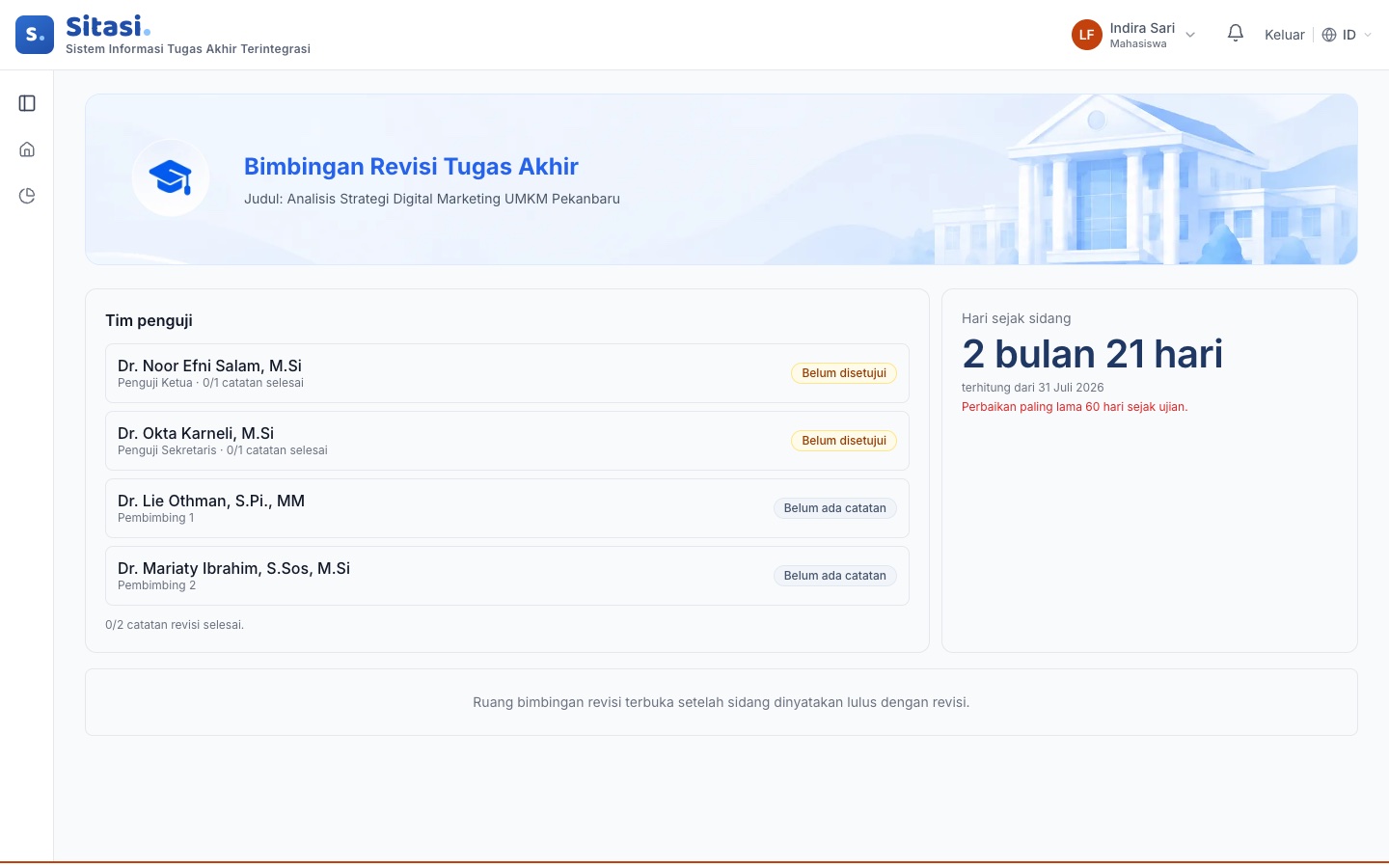
Task: Open the notifications bell
Action: tap(1236, 34)
